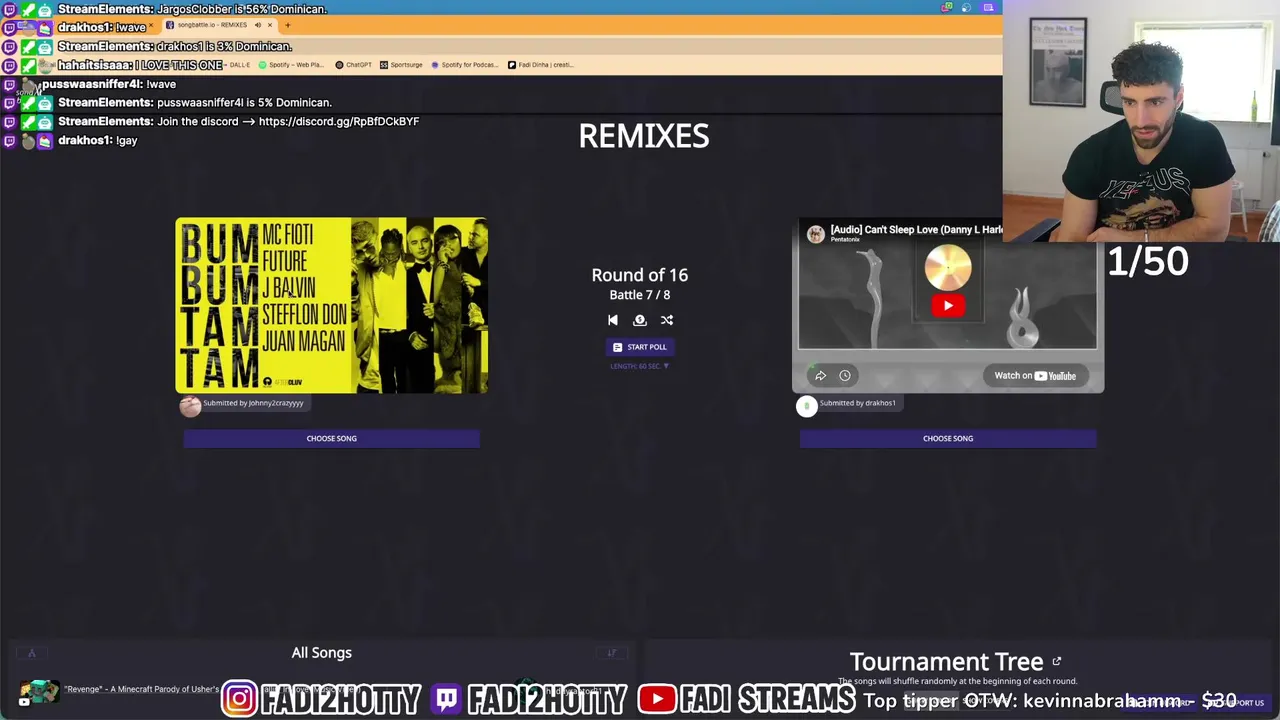Click the All Songs heading
The width and height of the screenshot is (1280, 720).
[322, 653]
